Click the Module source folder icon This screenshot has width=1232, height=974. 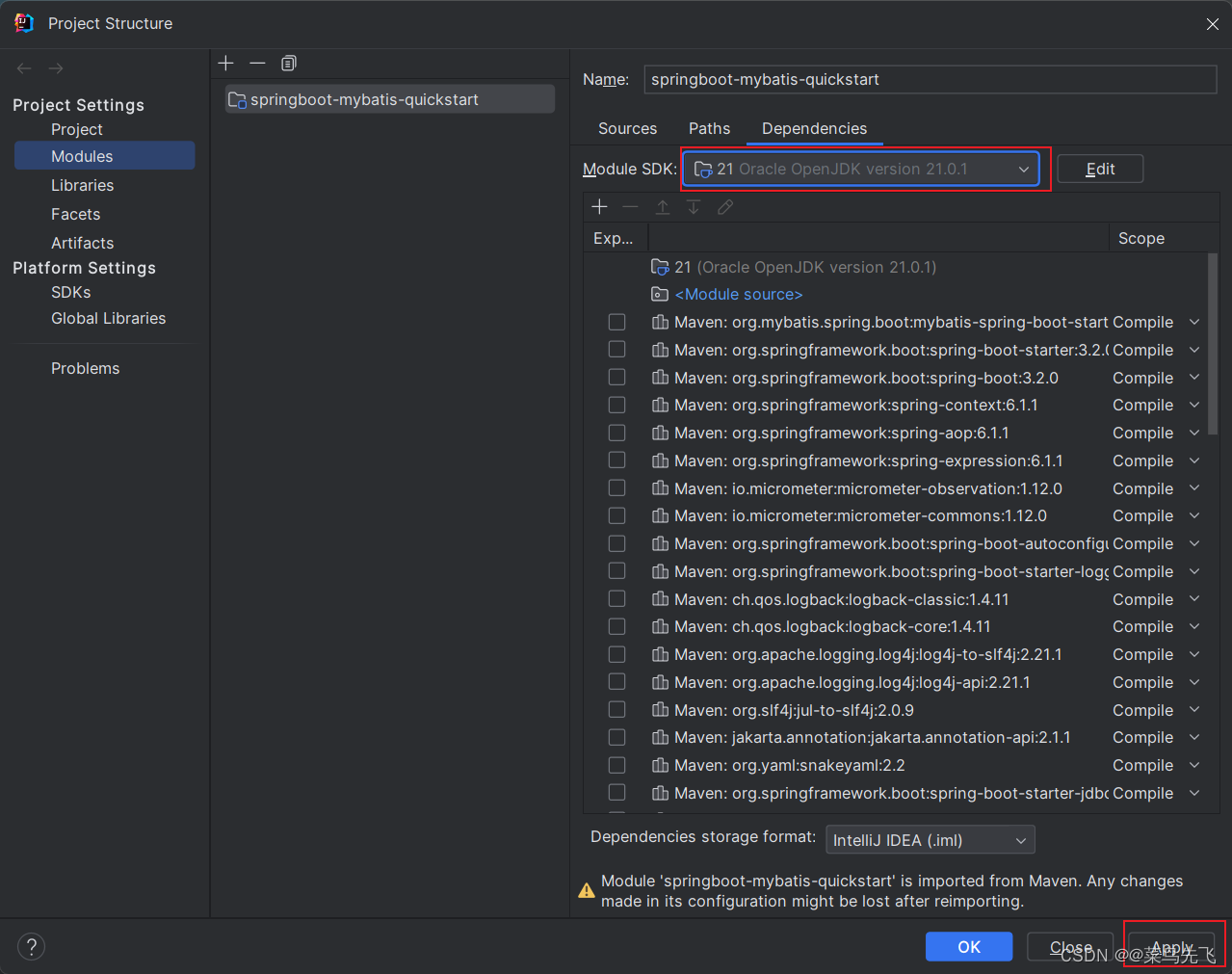[x=660, y=294]
